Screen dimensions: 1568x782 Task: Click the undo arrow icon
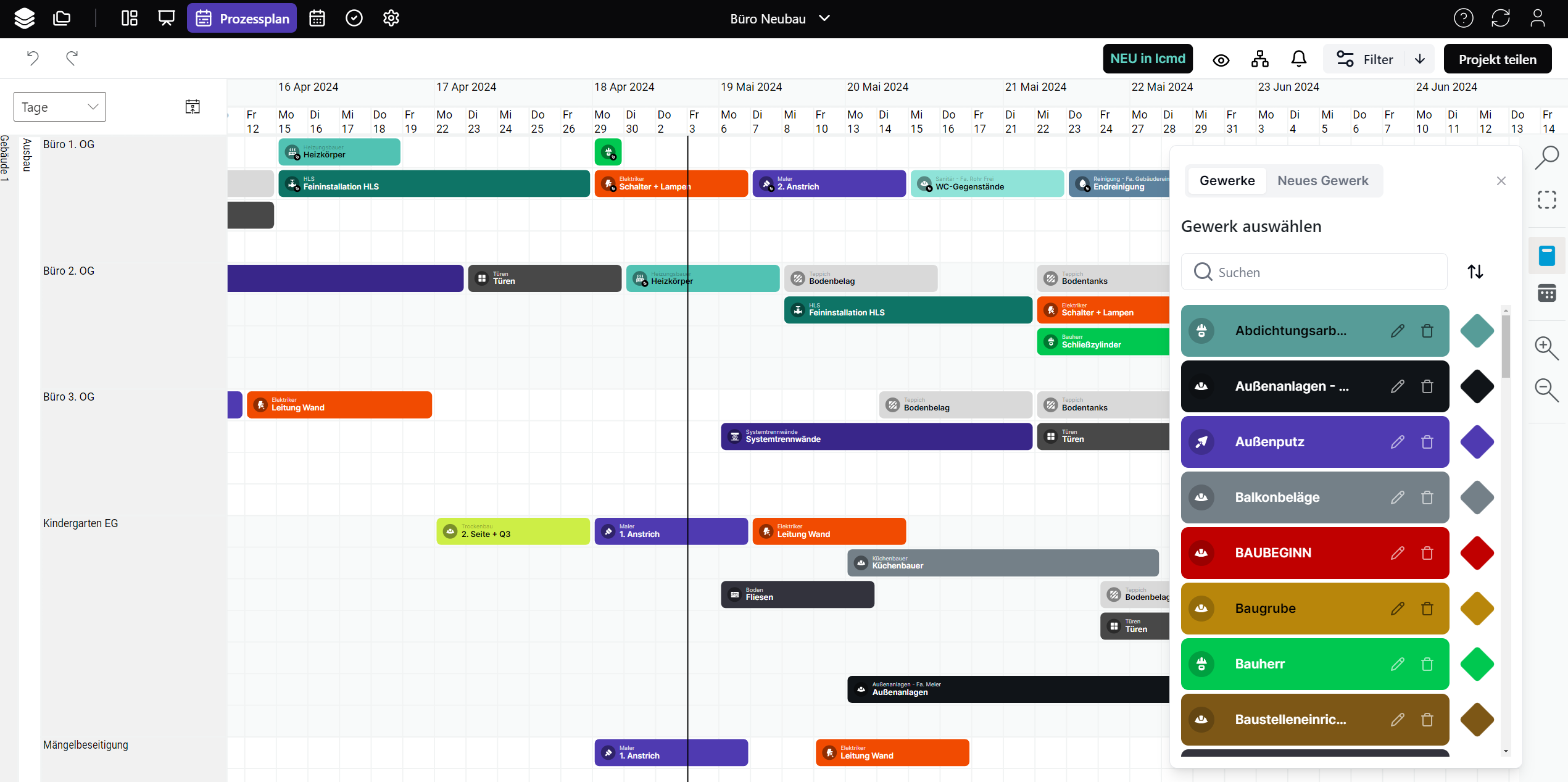(33, 59)
